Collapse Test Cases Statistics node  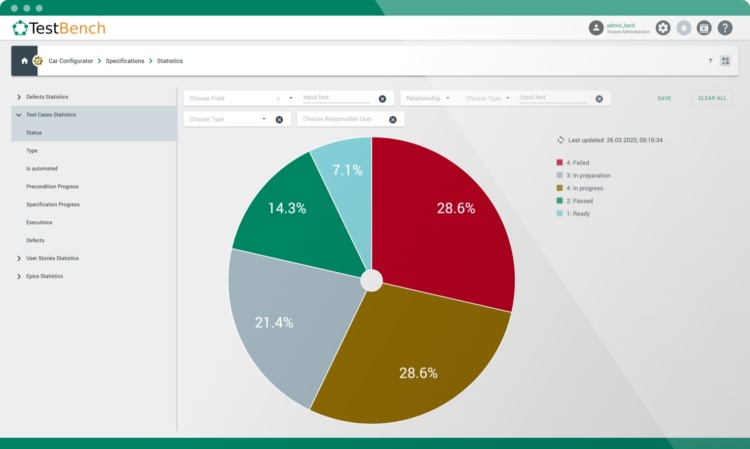pos(19,115)
